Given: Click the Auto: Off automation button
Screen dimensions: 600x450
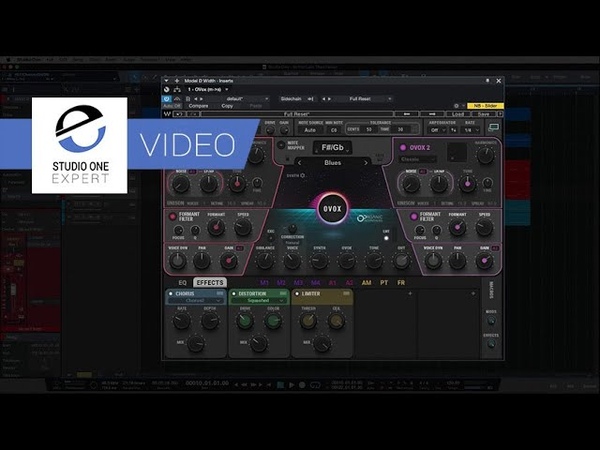Looking at the screenshot, I should [x=172, y=106].
